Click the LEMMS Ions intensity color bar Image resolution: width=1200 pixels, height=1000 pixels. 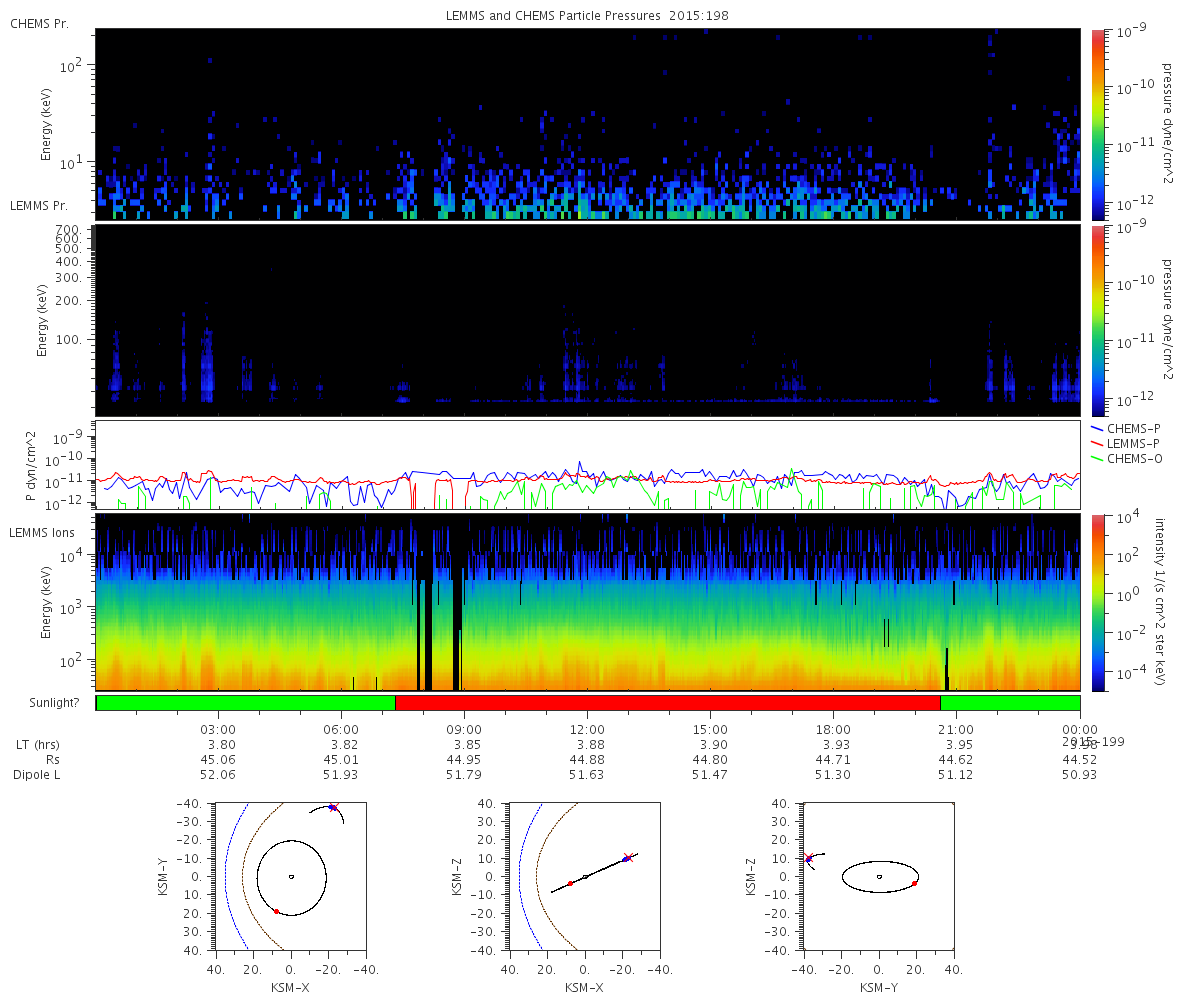pyautogui.click(x=1097, y=602)
